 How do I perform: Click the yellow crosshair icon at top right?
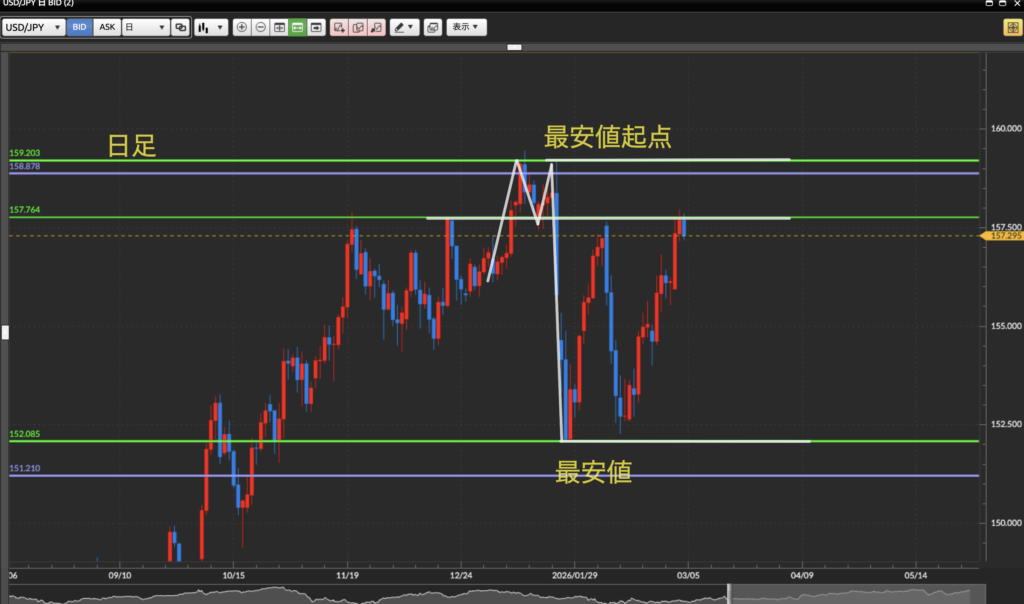pos(1011,28)
